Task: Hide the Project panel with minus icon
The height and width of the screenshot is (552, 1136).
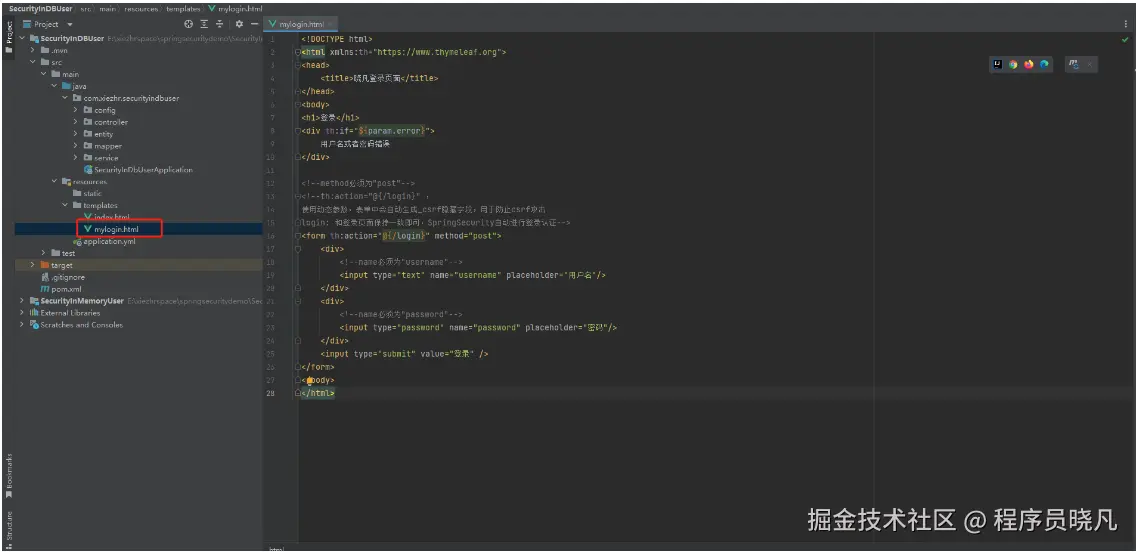Action: click(254, 24)
